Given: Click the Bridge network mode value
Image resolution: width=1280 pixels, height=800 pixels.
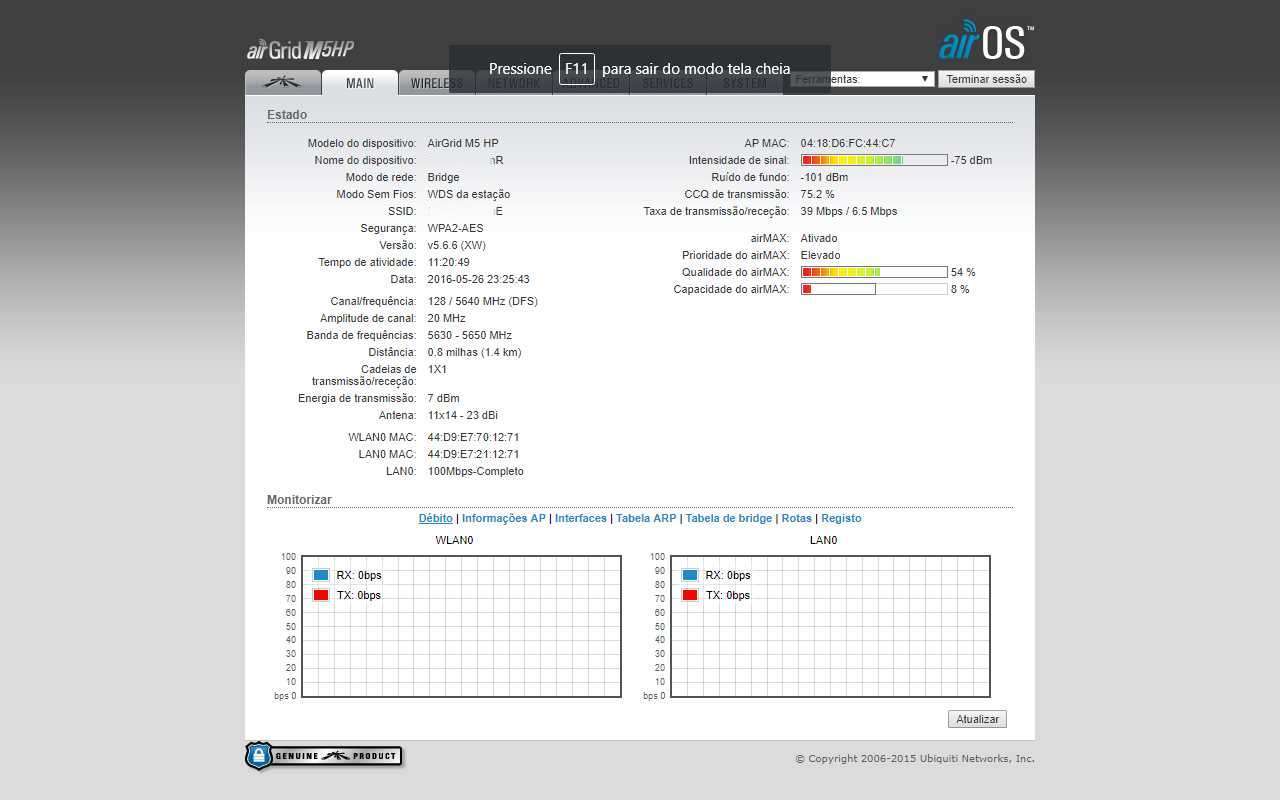Looking at the screenshot, I should coord(444,177).
